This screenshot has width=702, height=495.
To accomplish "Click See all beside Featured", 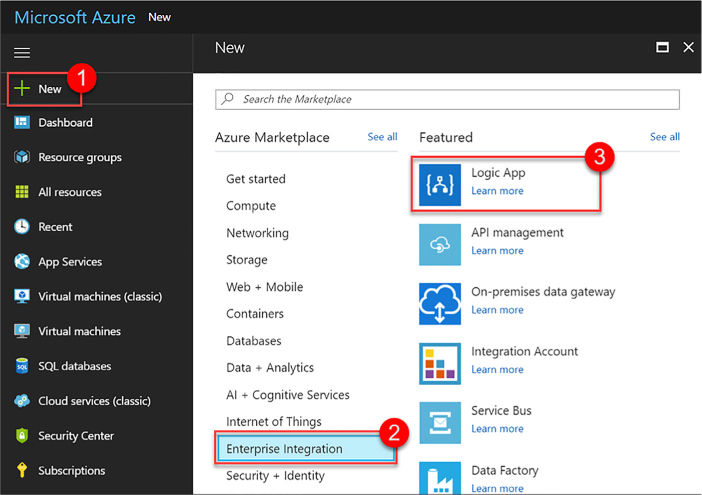I will coord(664,137).
